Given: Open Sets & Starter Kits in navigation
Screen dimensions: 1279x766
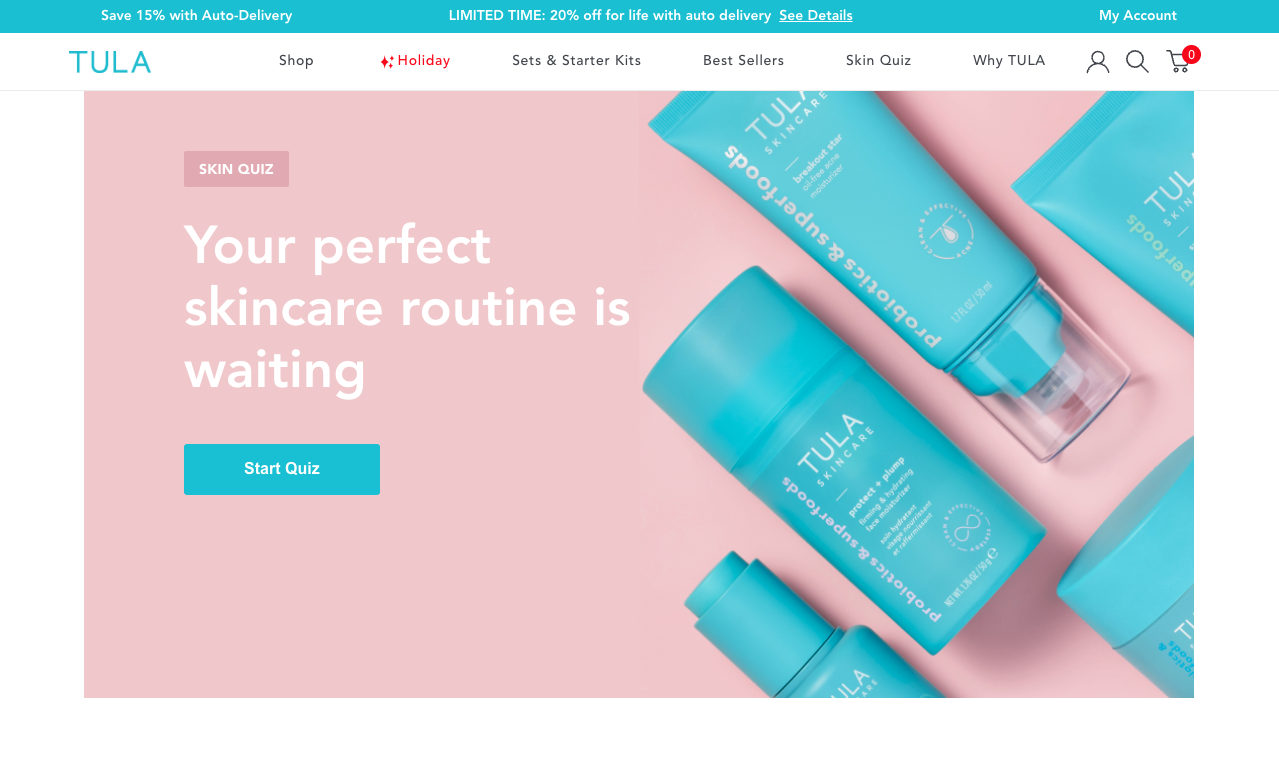Looking at the screenshot, I should [576, 61].
